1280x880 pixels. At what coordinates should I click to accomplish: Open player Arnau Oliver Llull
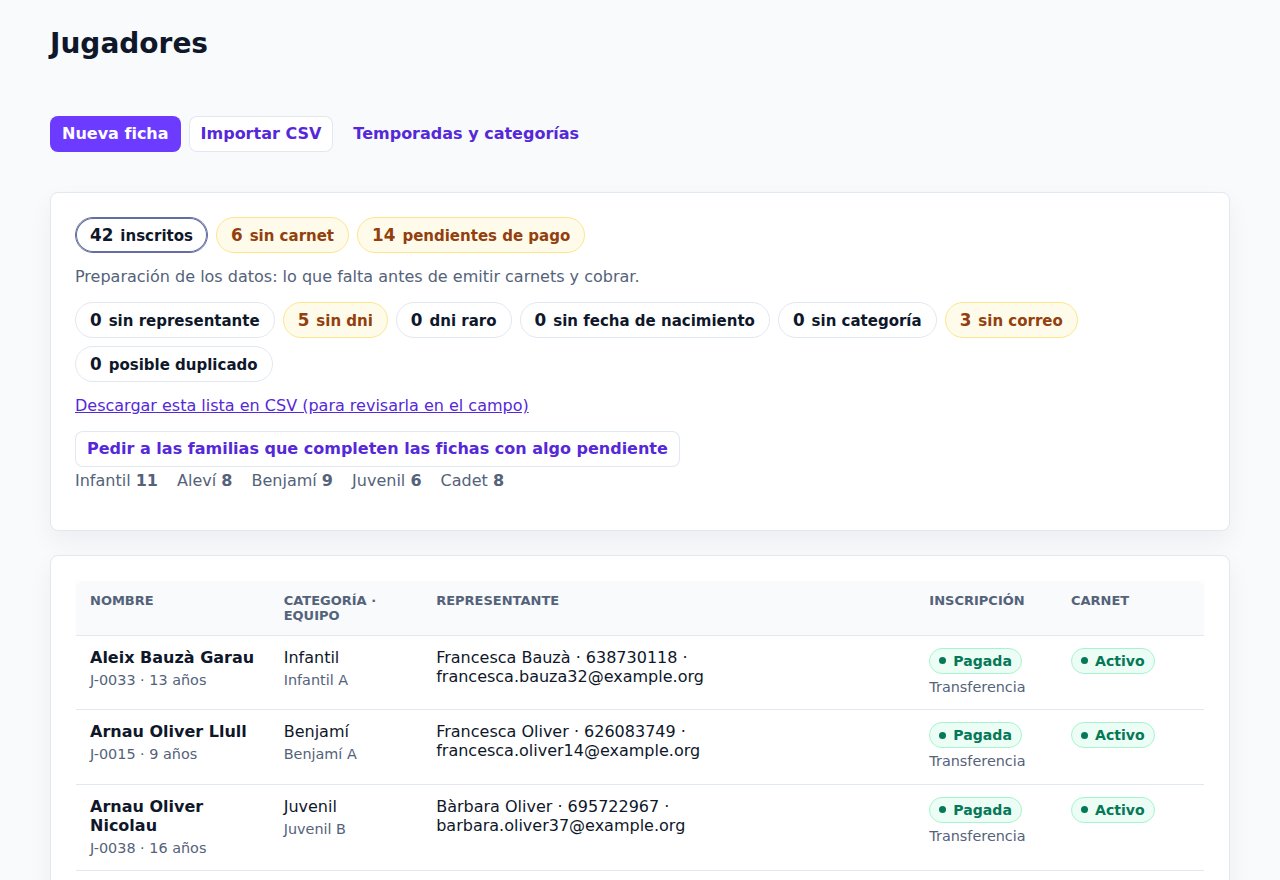[x=168, y=731]
